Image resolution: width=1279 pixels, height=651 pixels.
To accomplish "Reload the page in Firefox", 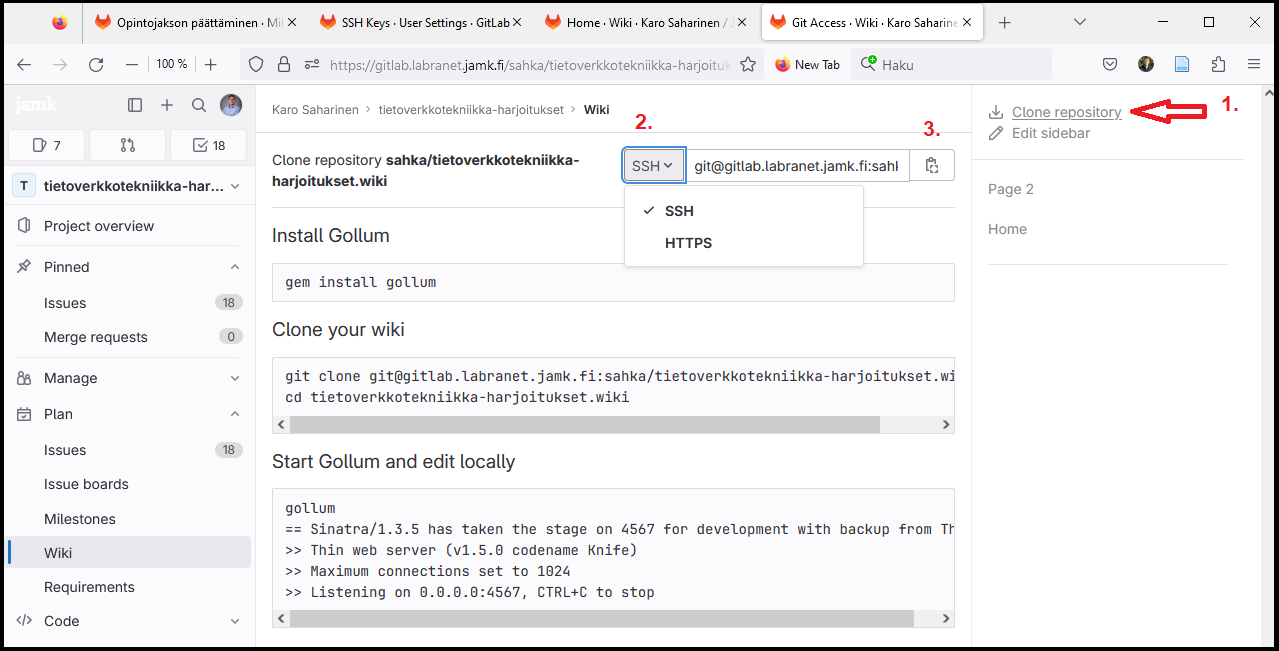I will pos(96,65).
